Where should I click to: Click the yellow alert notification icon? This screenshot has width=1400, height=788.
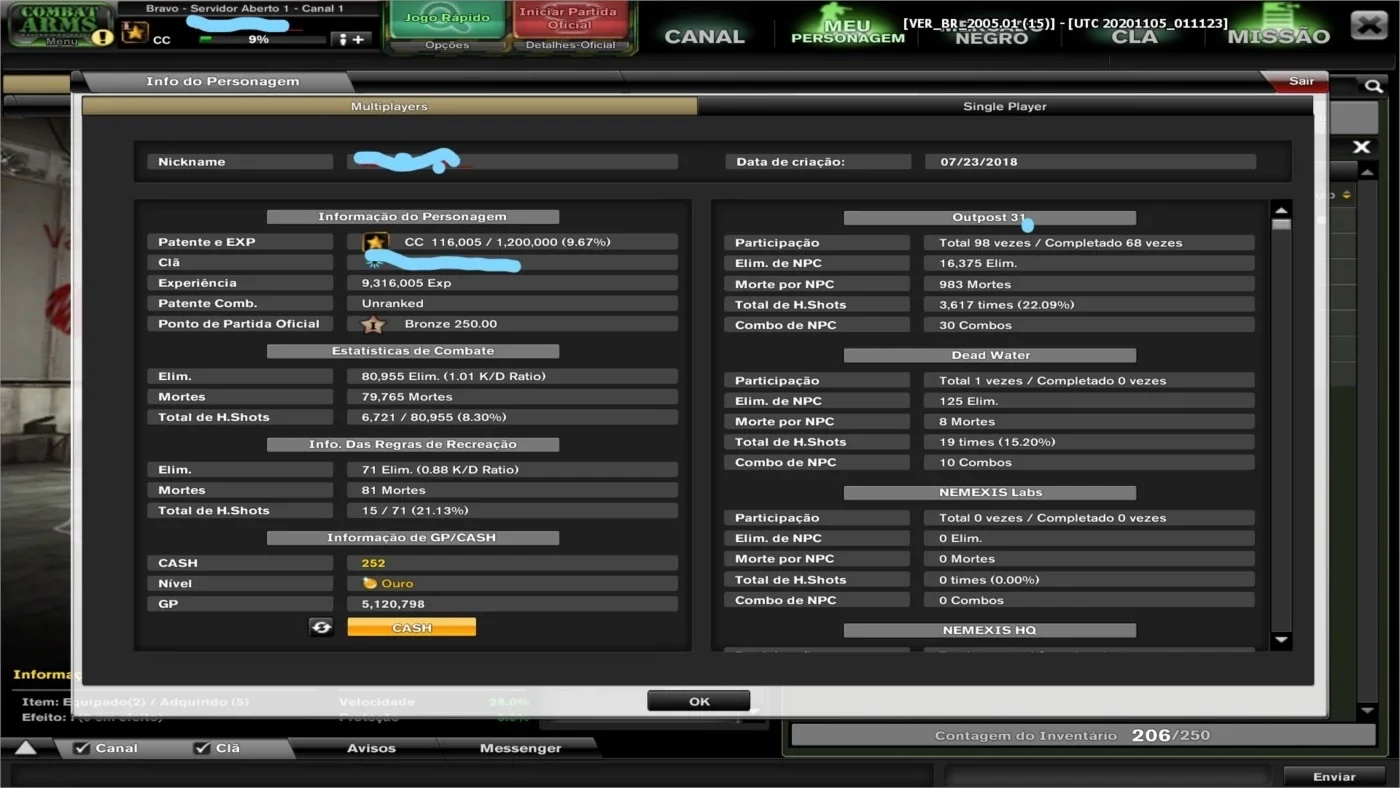click(x=102, y=37)
